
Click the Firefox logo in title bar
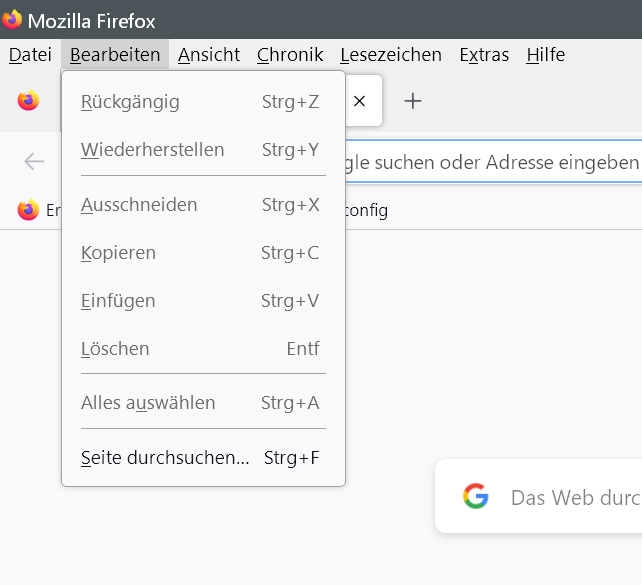click(12, 20)
